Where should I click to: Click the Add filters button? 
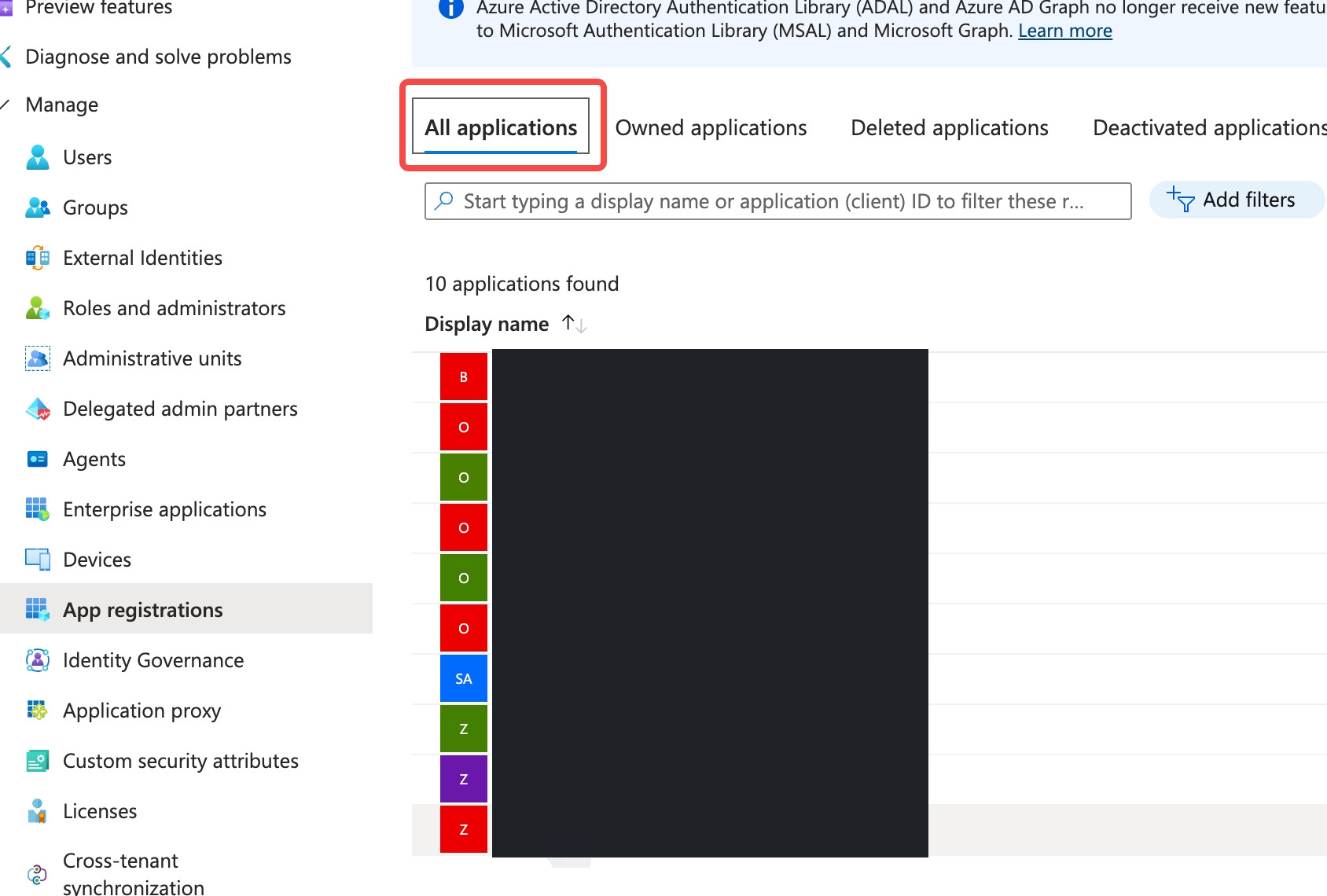click(1236, 200)
